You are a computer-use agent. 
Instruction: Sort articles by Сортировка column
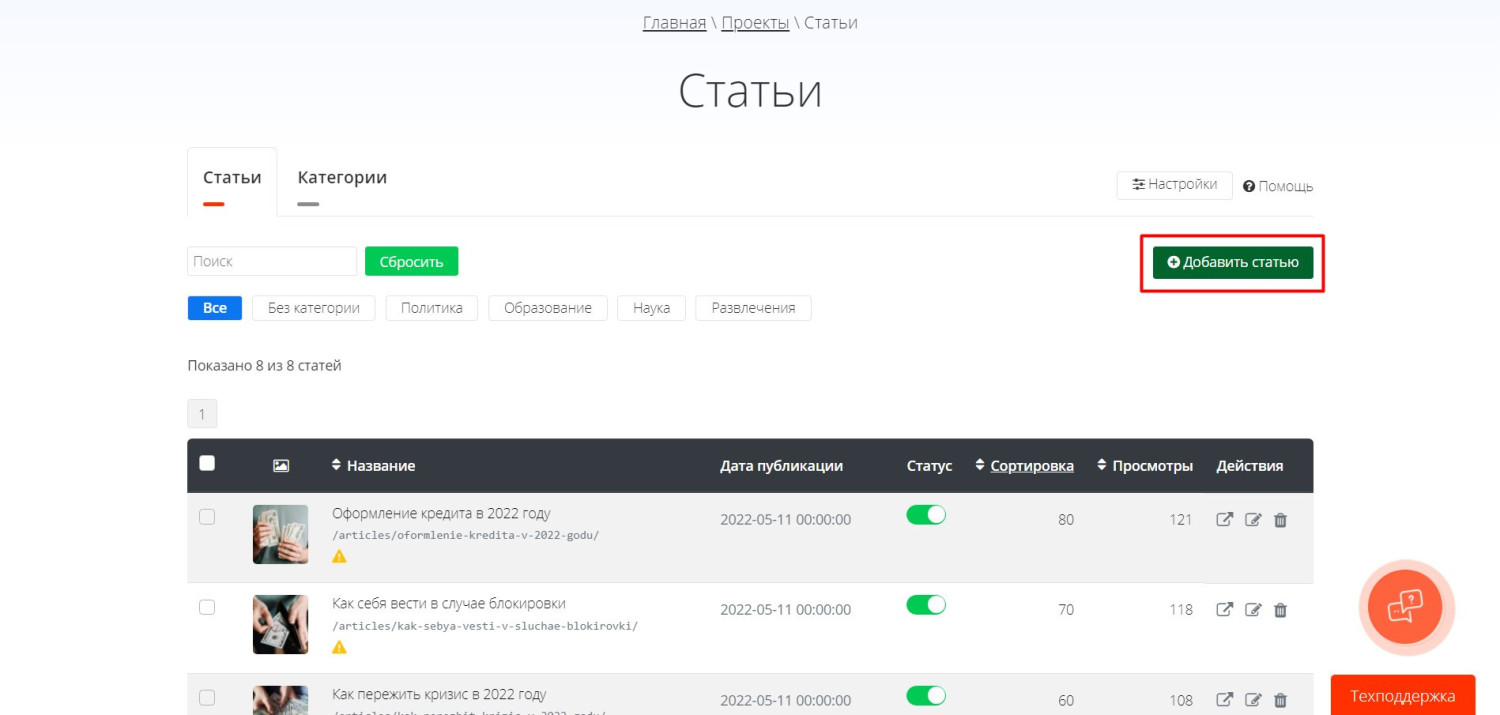(x=1031, y=466)
